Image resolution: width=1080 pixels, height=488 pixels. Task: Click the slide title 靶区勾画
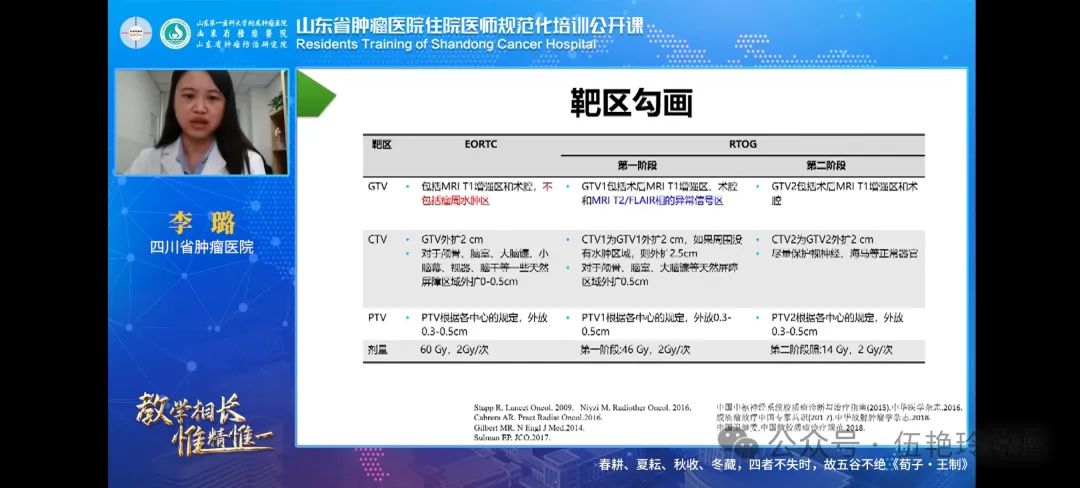pyautogui.click(x=632, y=103)
